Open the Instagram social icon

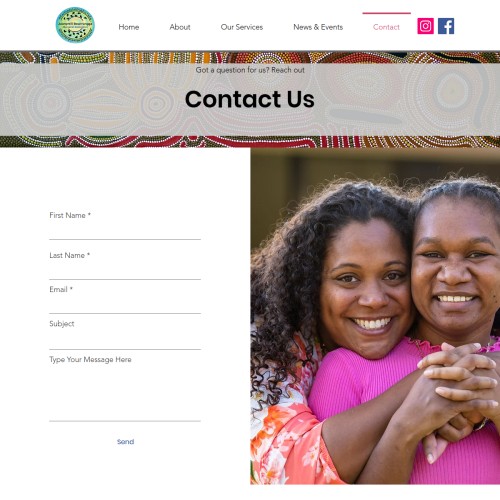coord(425,26)
